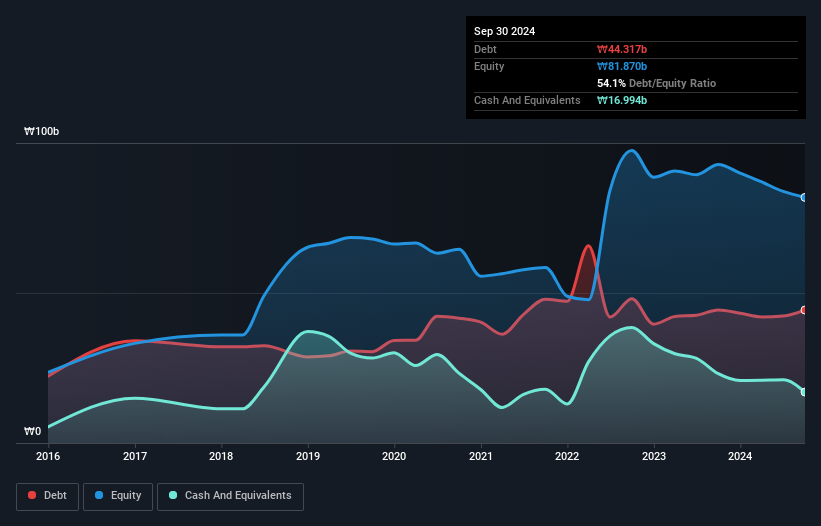Click the blue Equity legend dot

(x=99, y=495)
